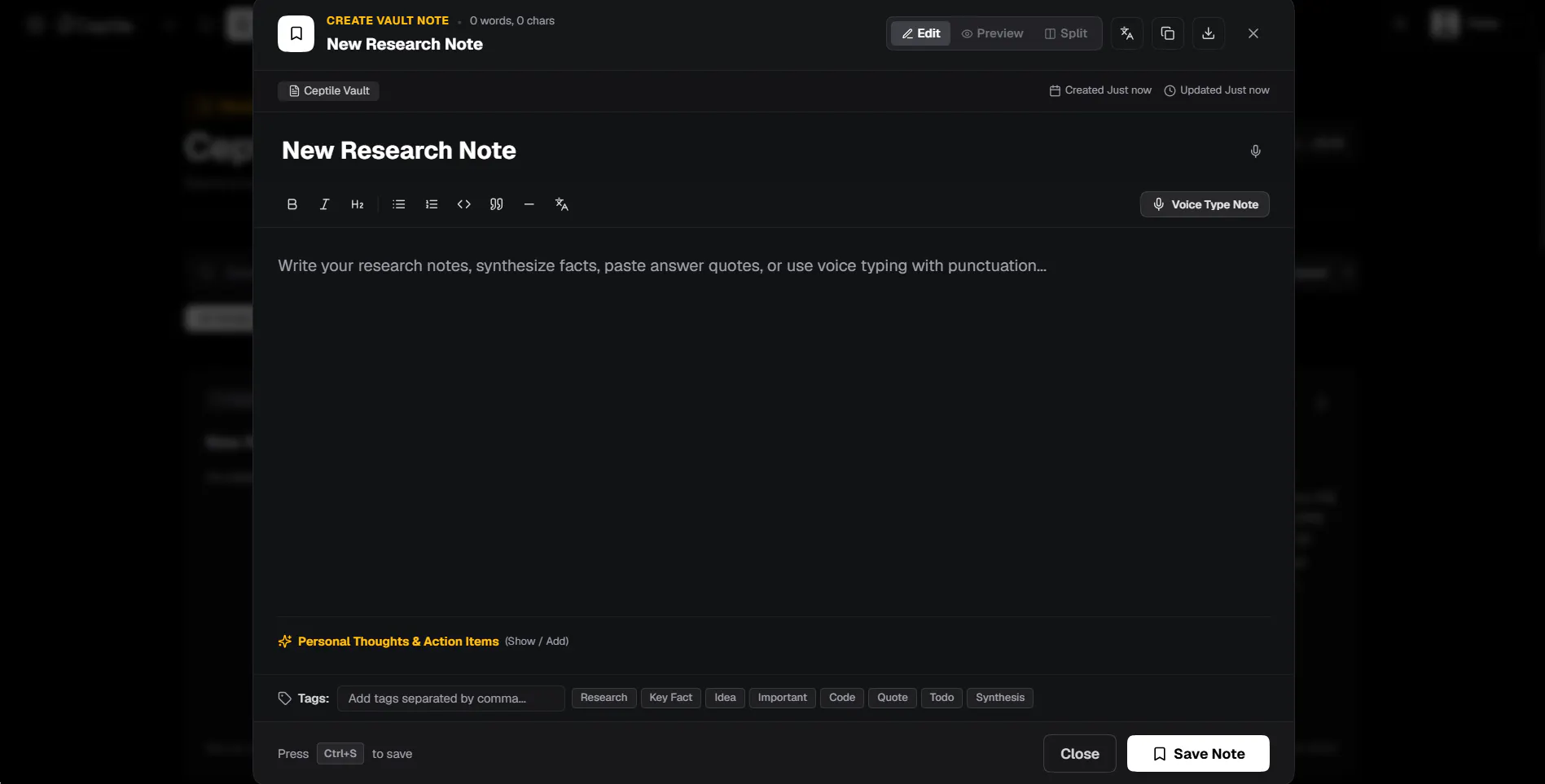
Task: Apply italic formatting from toolbar
Action: tap(324, 204)
